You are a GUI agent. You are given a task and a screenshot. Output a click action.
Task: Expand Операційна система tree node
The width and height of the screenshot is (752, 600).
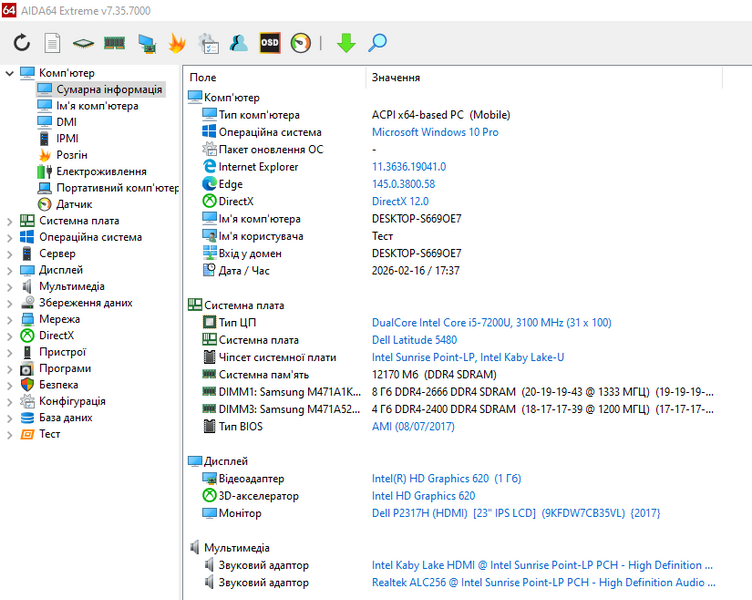pos(9,238)
